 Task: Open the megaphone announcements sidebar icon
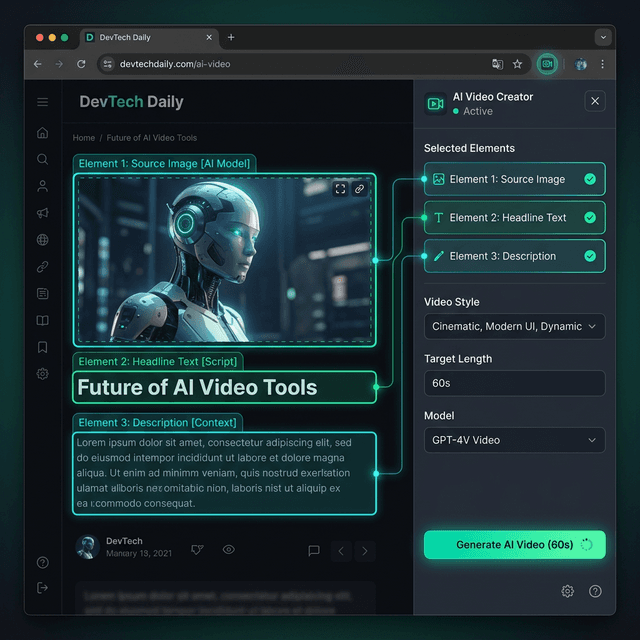click(42, 213)
